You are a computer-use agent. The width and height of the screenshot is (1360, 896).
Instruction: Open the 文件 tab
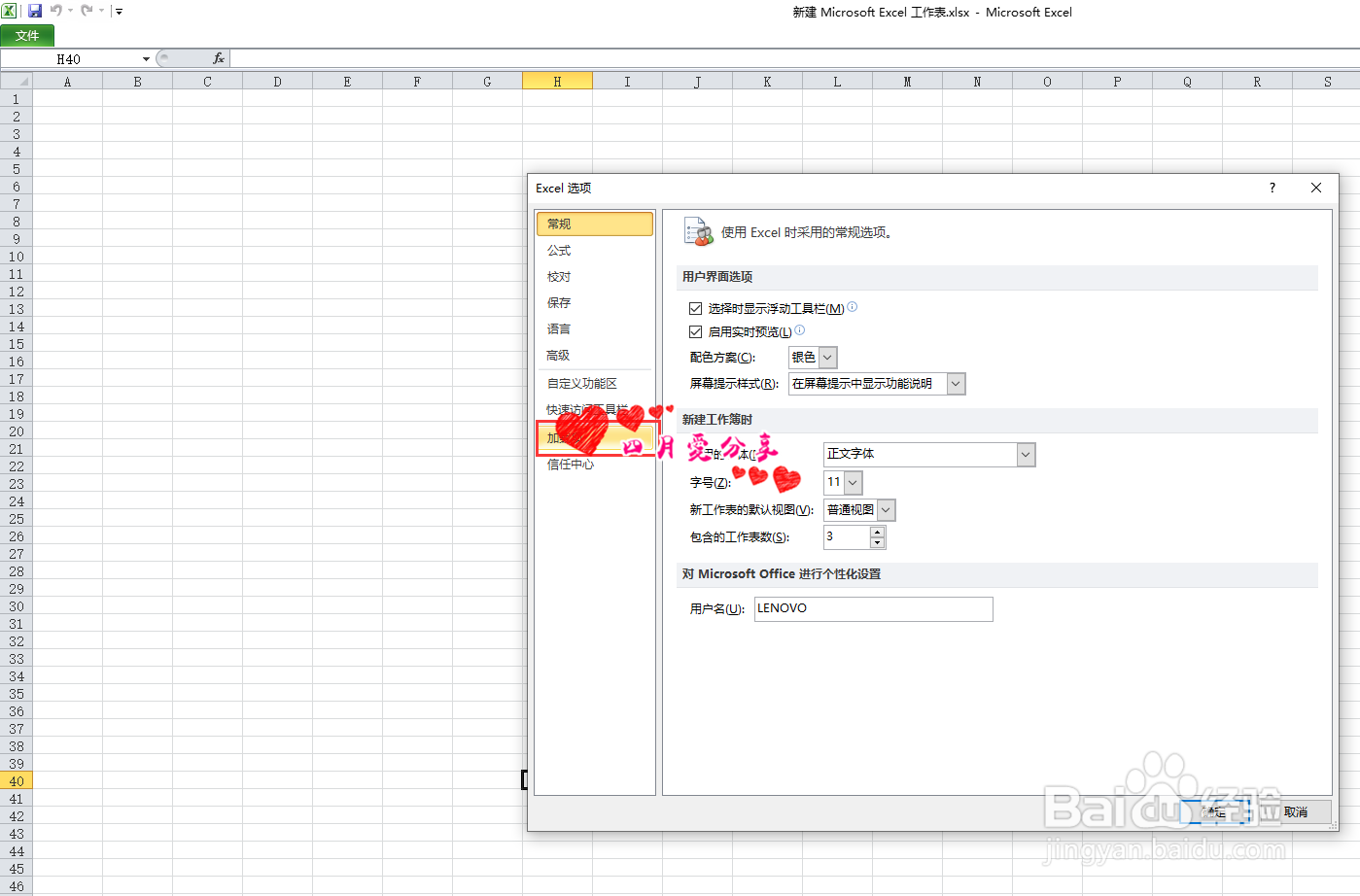click(x=27, y=35)
